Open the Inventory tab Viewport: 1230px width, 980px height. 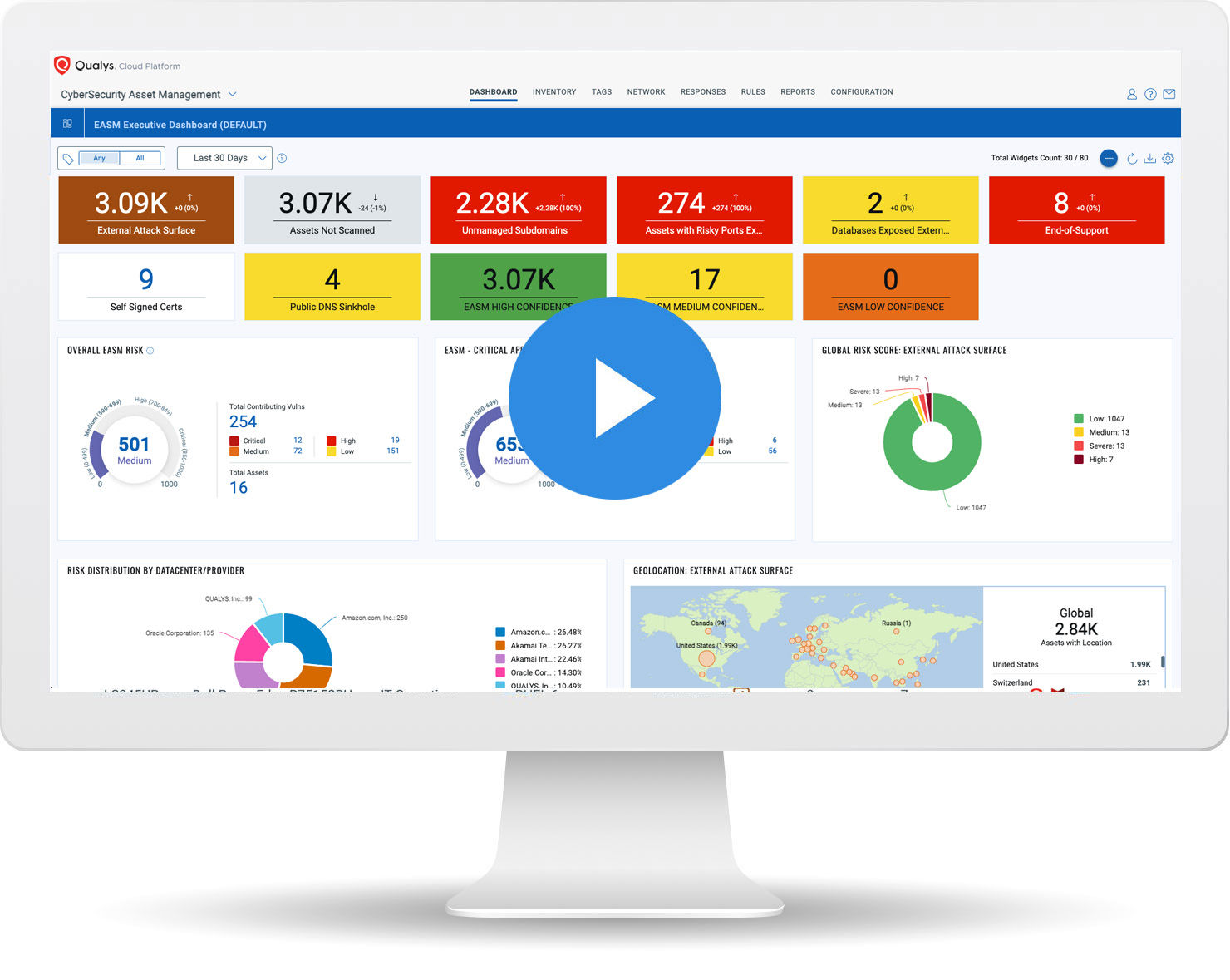[x=554, y=92]
